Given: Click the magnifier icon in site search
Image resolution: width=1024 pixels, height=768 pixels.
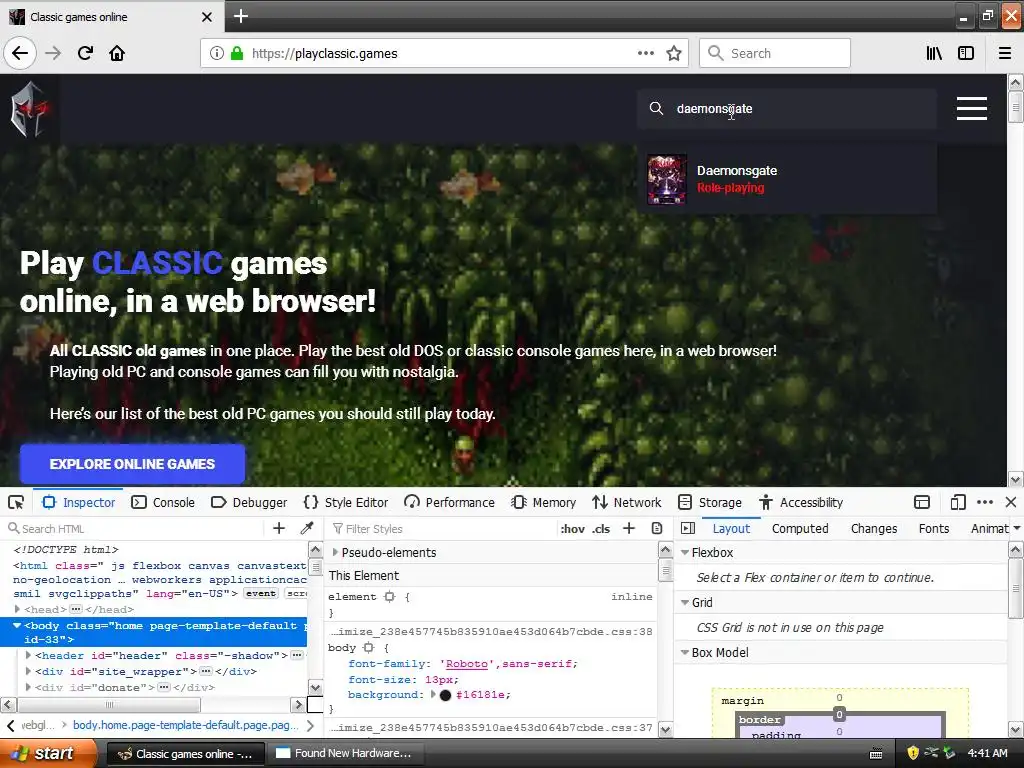Looking at the screenshot, I should [x=656, y=108].
